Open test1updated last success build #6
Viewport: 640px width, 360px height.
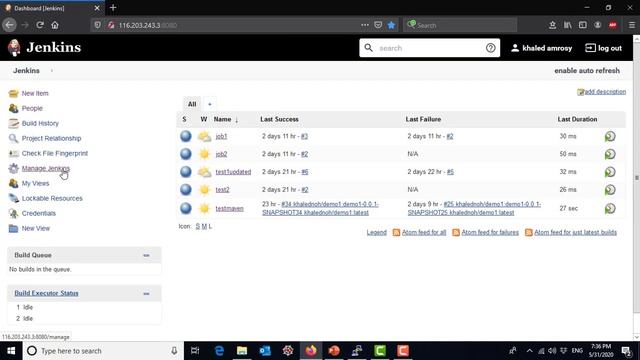[305, 172]
